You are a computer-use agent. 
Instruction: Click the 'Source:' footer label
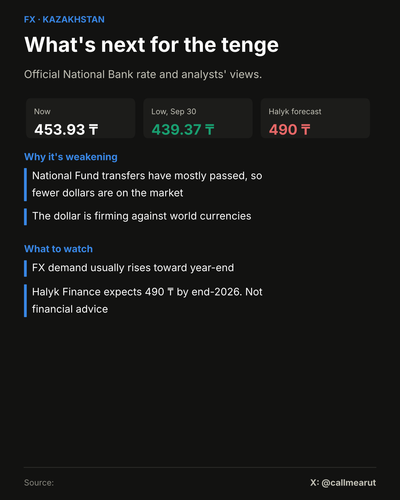(39, 483)
